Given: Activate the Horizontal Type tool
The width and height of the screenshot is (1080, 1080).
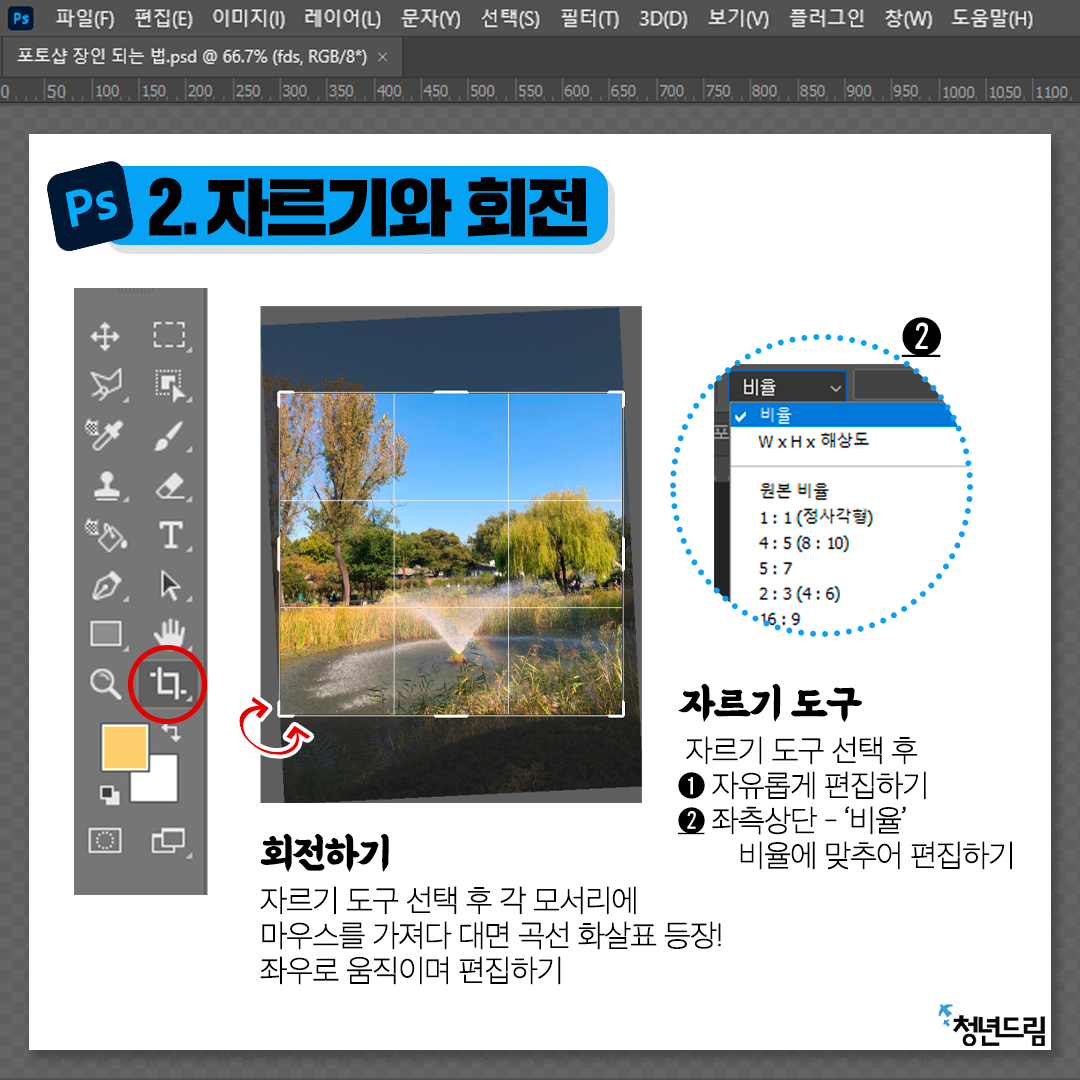Looking at the screenshot, I should click(x=170, y=536).
